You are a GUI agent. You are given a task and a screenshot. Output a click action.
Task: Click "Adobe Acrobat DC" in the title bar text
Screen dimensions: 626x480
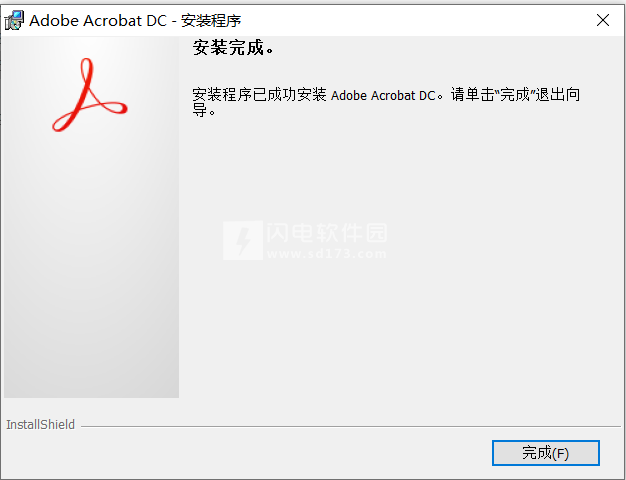[98, 20]
